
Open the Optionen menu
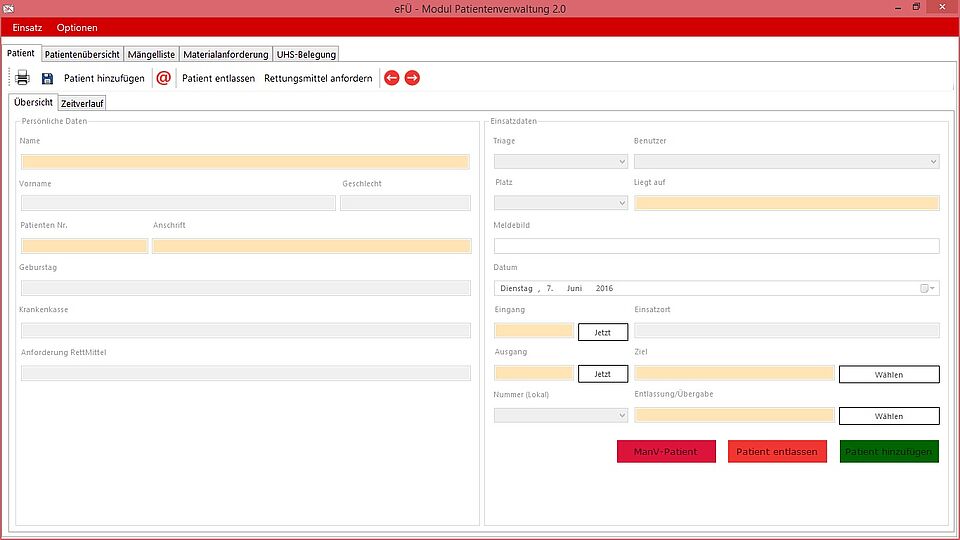pyautogui.click(x=77, y=28)
